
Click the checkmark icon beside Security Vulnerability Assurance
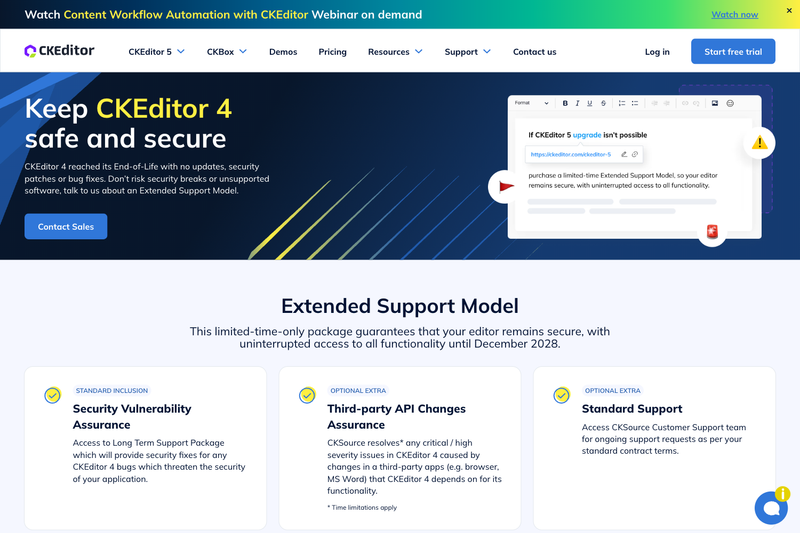coord(53,395)
